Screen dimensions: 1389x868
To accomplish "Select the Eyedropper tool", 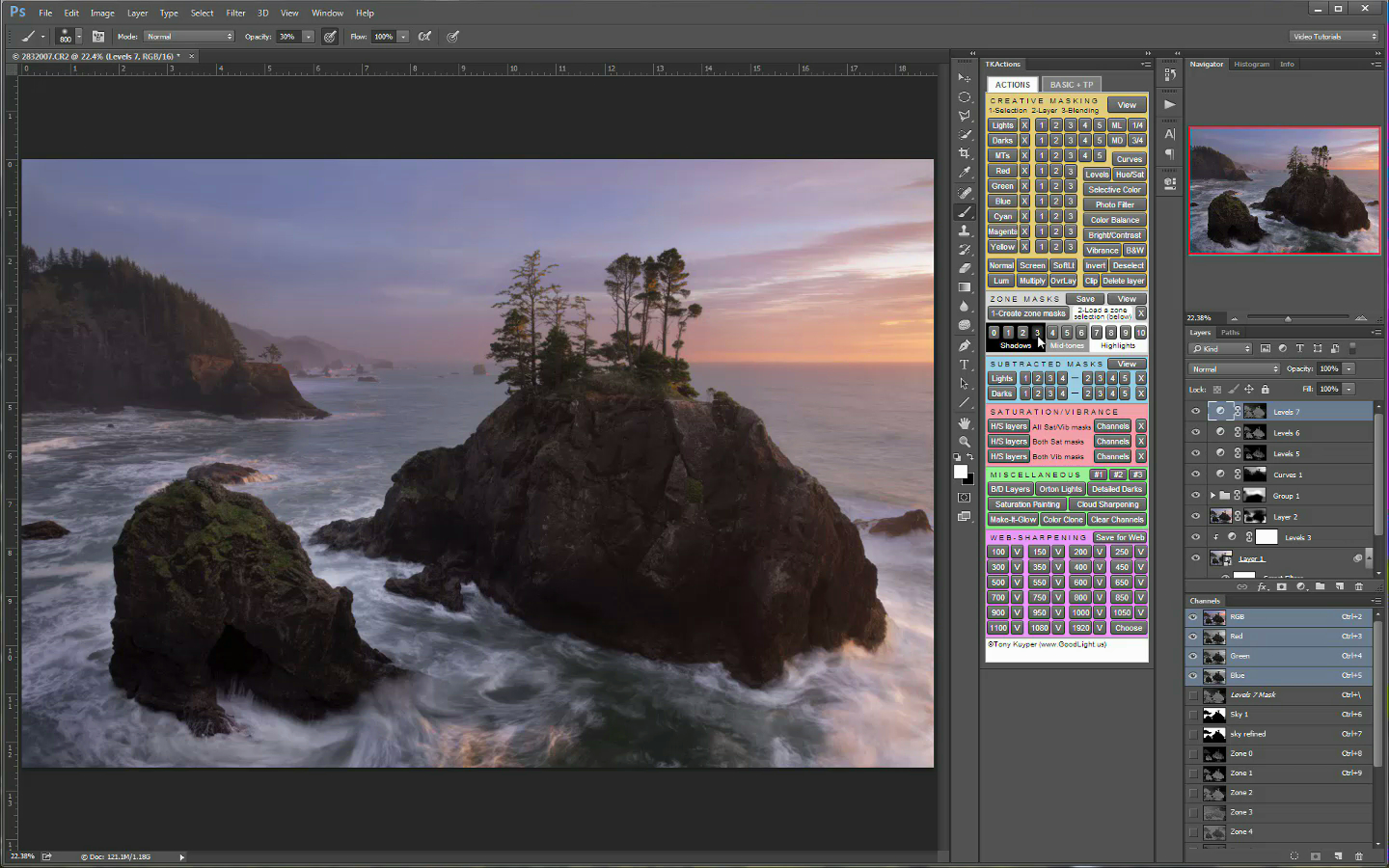I will [964, 174].
